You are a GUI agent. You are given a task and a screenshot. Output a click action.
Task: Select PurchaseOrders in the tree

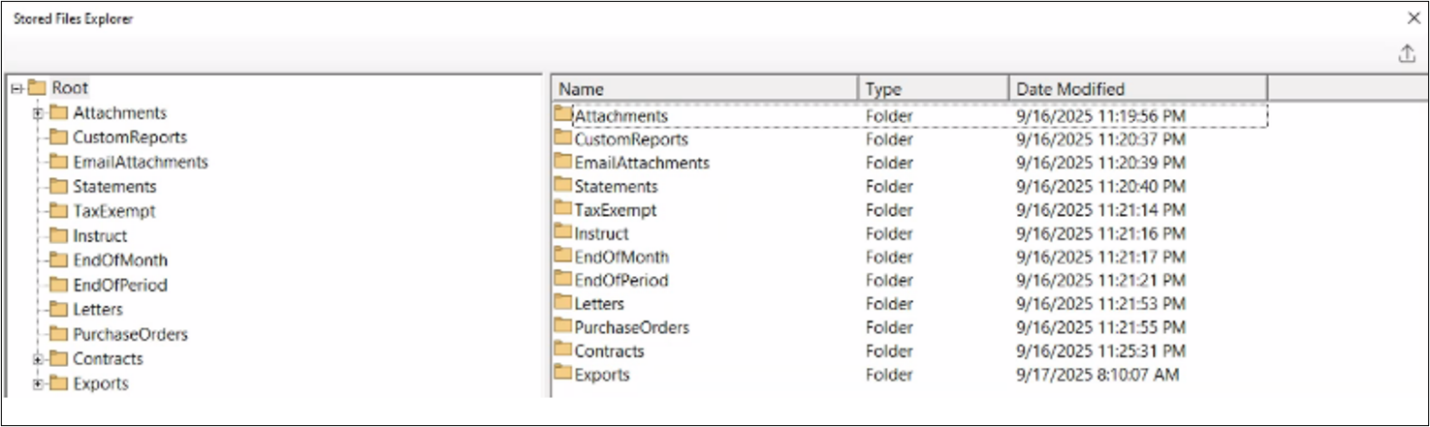130,334
